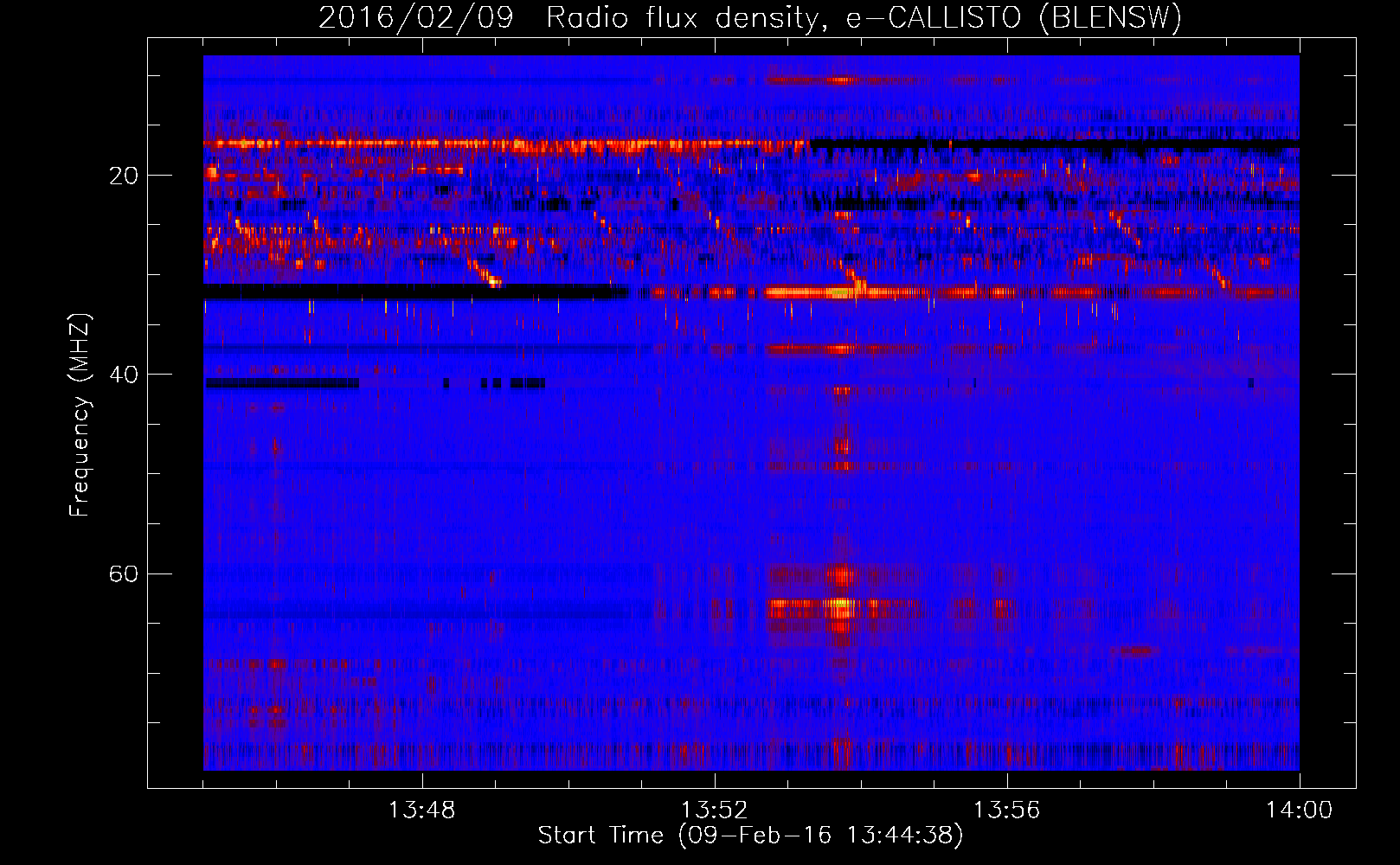Click the '13:48' time tick label
This screenshot has height=865, width=1400.
(421, 811)
